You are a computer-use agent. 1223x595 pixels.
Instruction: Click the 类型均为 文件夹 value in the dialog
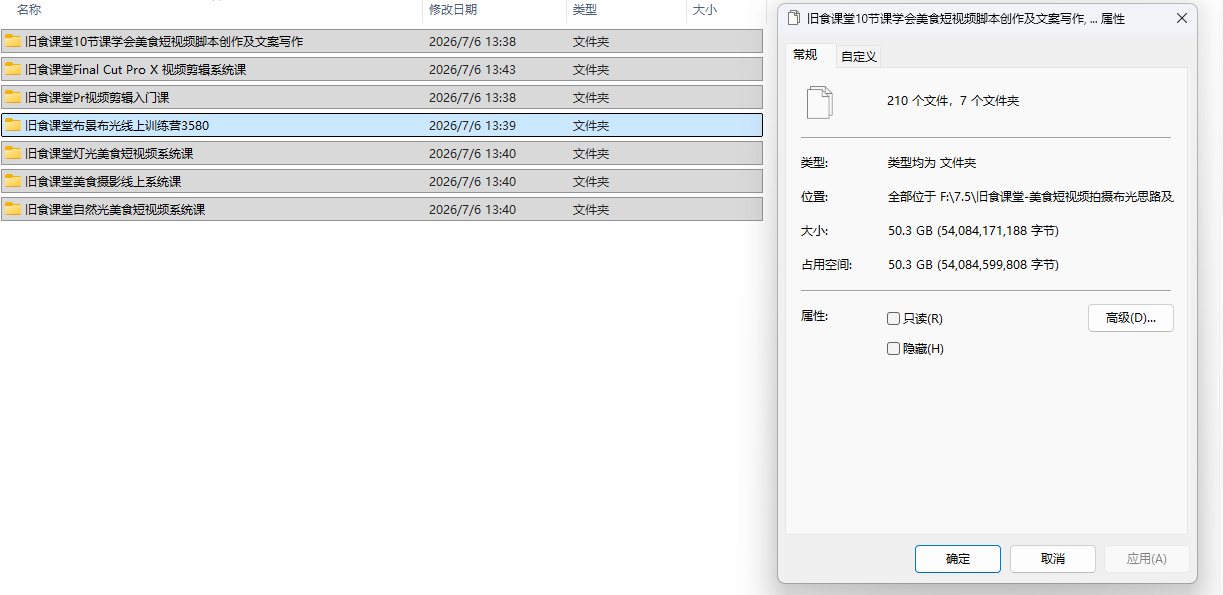click(x=932, y=163)
